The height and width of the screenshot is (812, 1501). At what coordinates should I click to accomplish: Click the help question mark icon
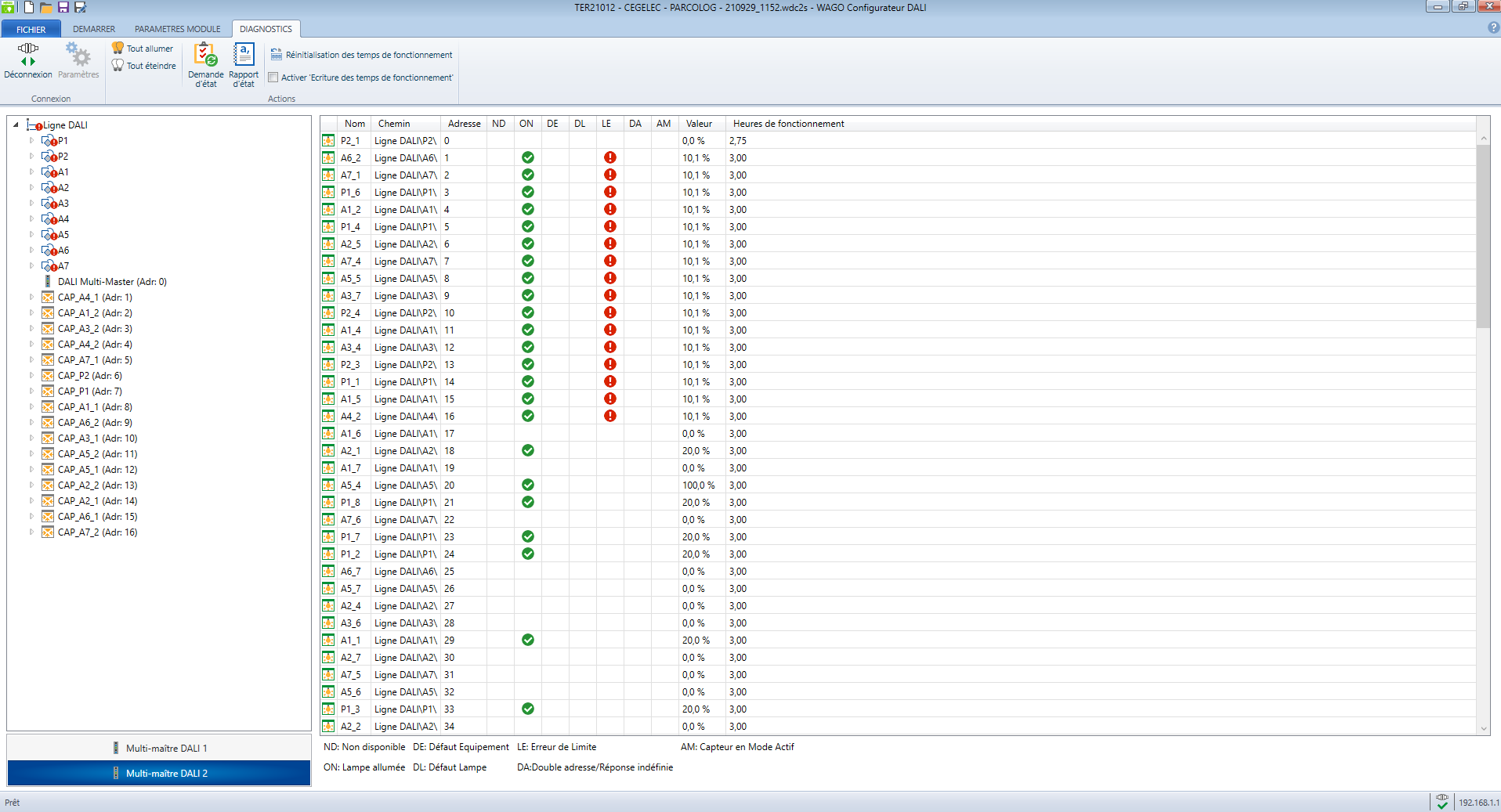[1492, 27]
